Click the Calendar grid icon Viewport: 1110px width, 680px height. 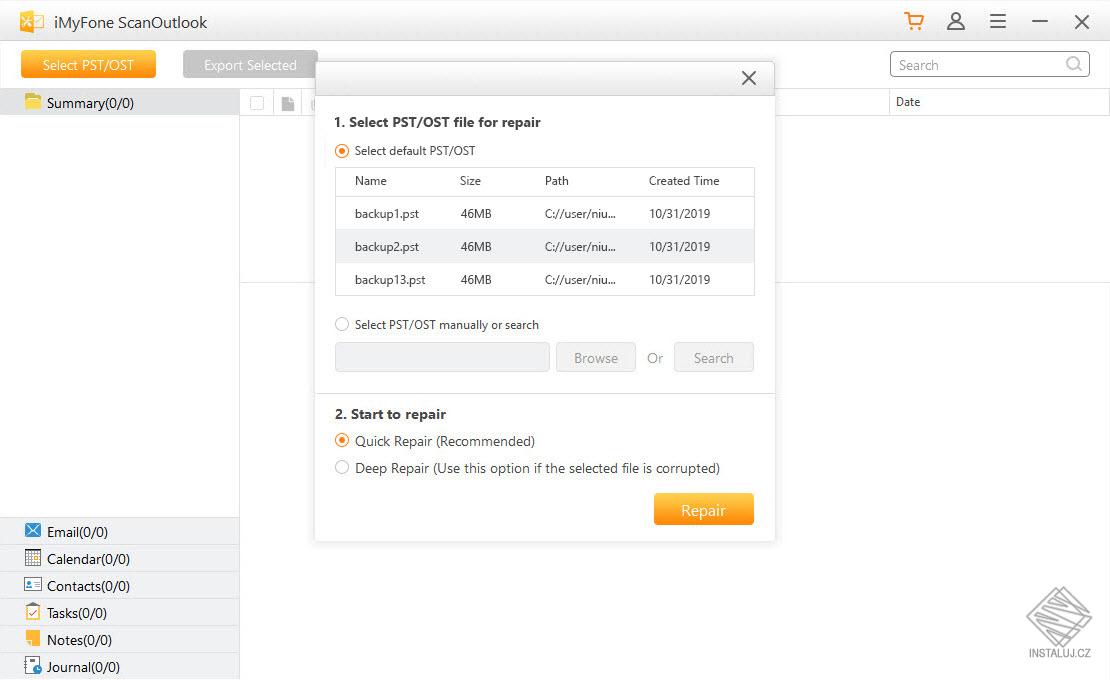[x=33, y=558]
